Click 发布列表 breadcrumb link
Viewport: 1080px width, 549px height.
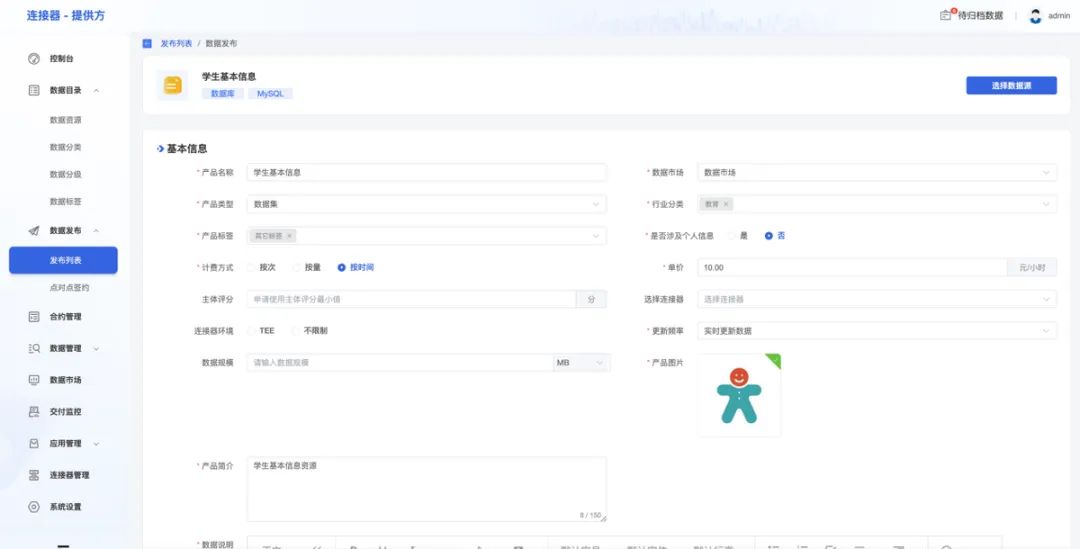[x=176, y=44]
